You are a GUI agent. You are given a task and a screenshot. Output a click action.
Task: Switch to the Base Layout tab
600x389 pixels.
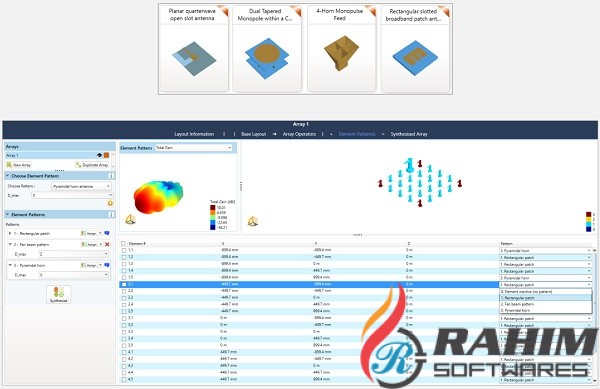pos(253,134)
